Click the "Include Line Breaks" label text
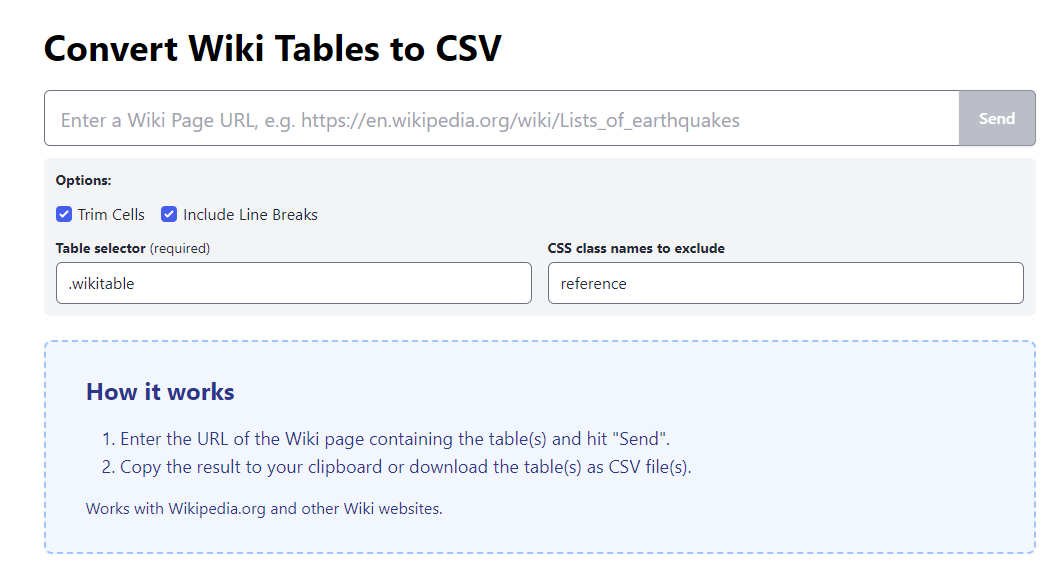 [x=250, y=215]
